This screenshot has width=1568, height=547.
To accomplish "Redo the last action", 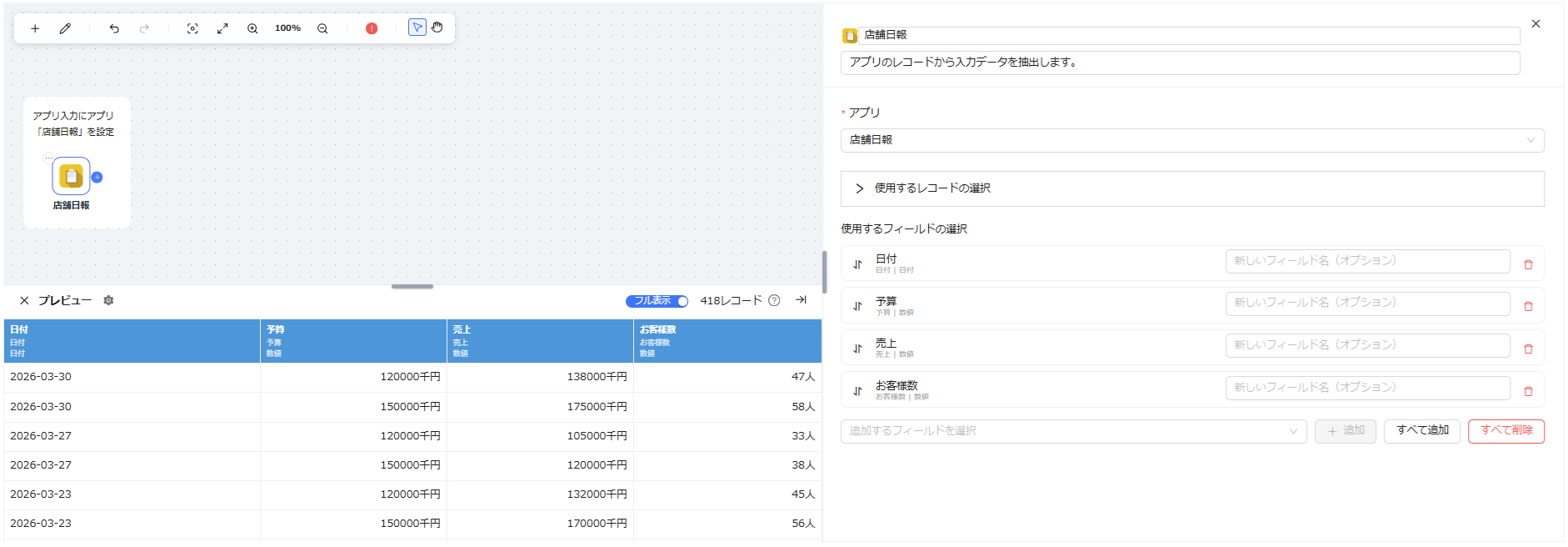I will (x=144, y=28).
